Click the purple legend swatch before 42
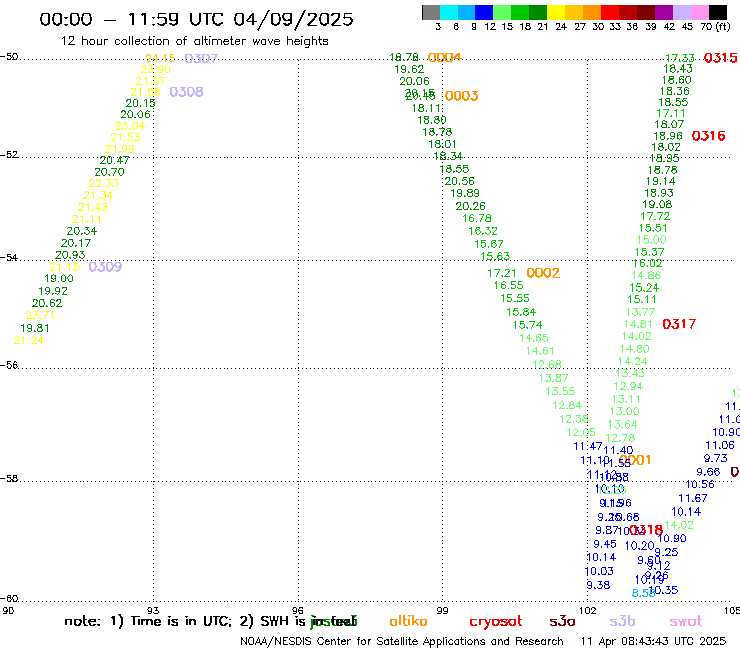This screenshot has width=740, height=650. (664, 12)
